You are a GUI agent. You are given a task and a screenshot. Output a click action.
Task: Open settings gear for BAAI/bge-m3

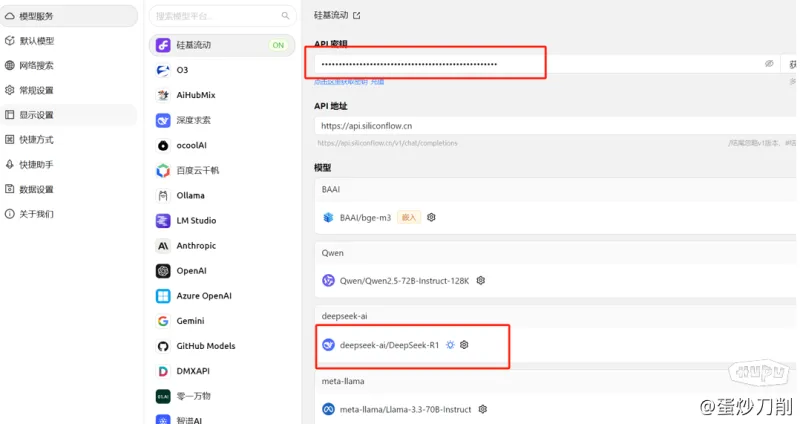pyautogui.click(x=431, y=217)
